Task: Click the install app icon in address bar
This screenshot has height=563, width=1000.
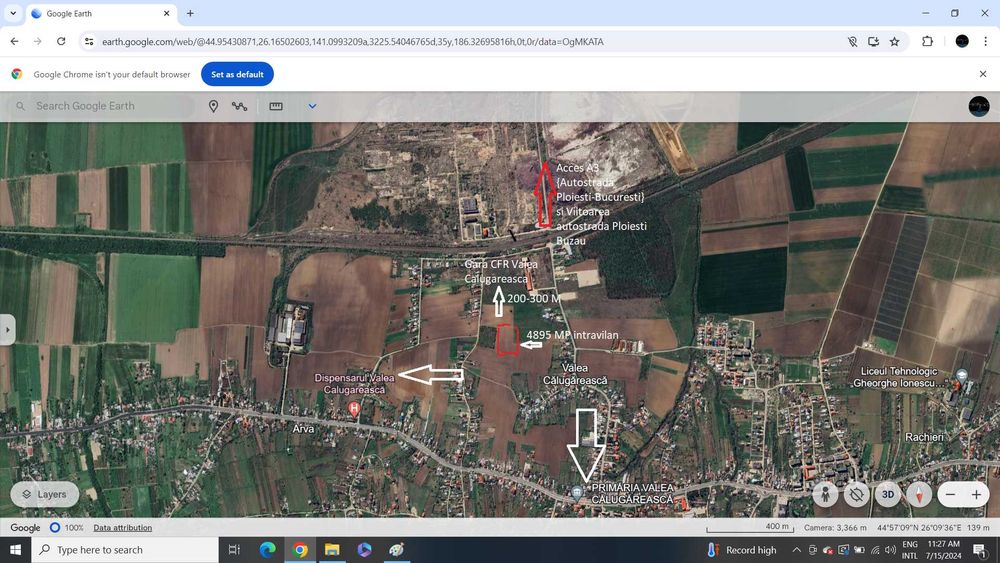Action: [873, 41]
